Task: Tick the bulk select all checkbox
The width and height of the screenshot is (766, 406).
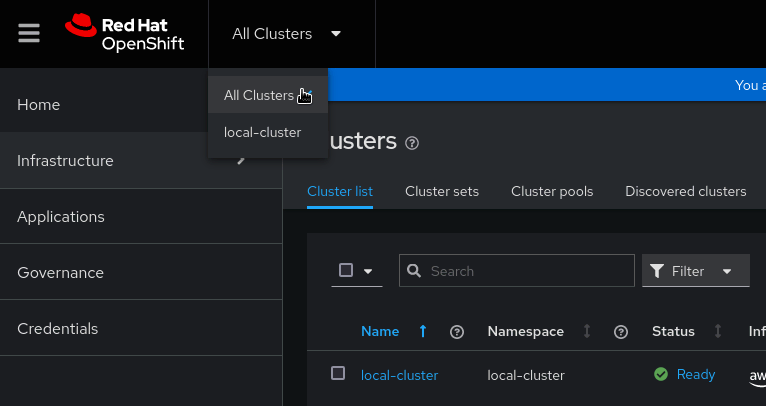Action: [x=346, y=270]
